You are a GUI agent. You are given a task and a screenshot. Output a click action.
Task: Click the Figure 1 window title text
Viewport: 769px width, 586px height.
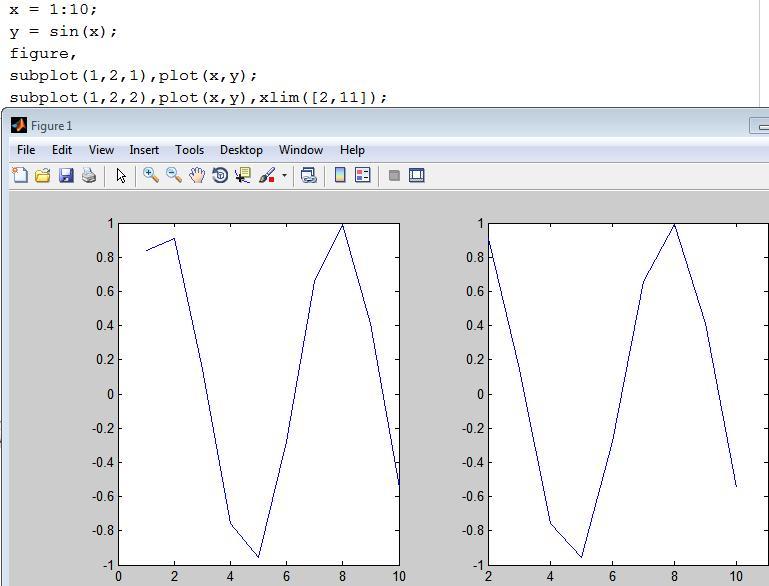click(x=51, y=126)
